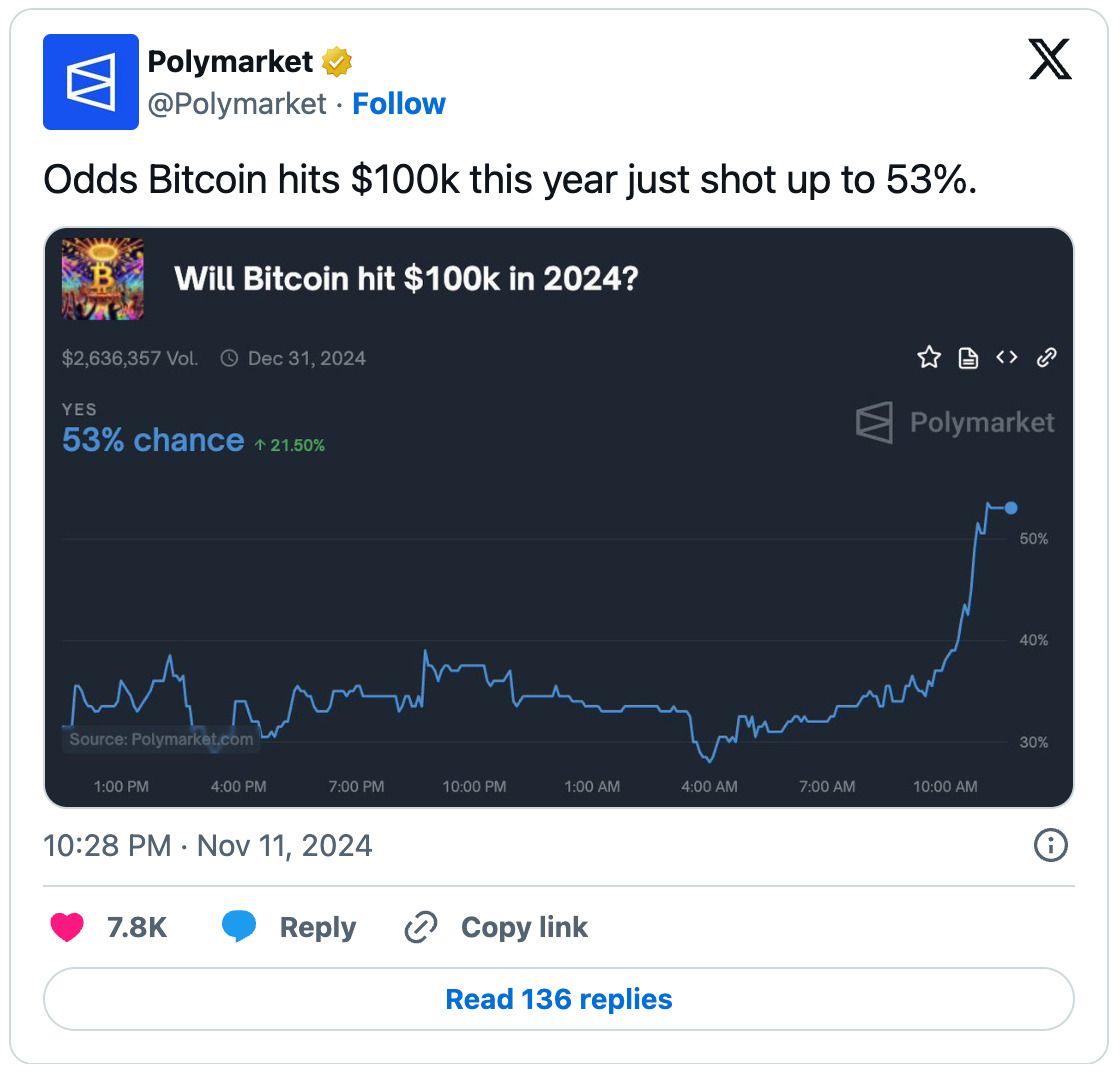Click the document icon in chart header

click(x=968, y=358)
